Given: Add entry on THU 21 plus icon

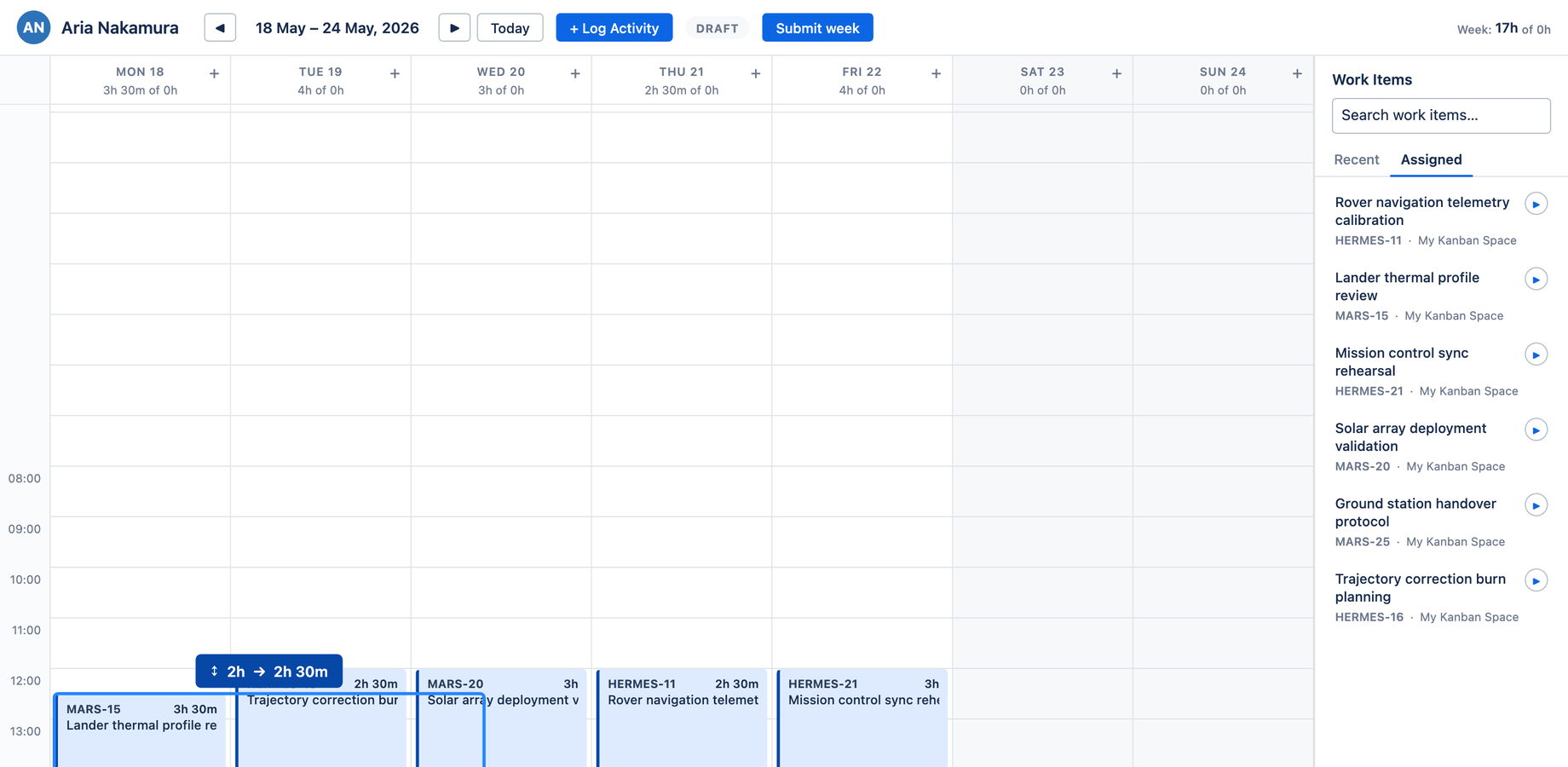Looking at the screenshot, I should tap(756, 74).
